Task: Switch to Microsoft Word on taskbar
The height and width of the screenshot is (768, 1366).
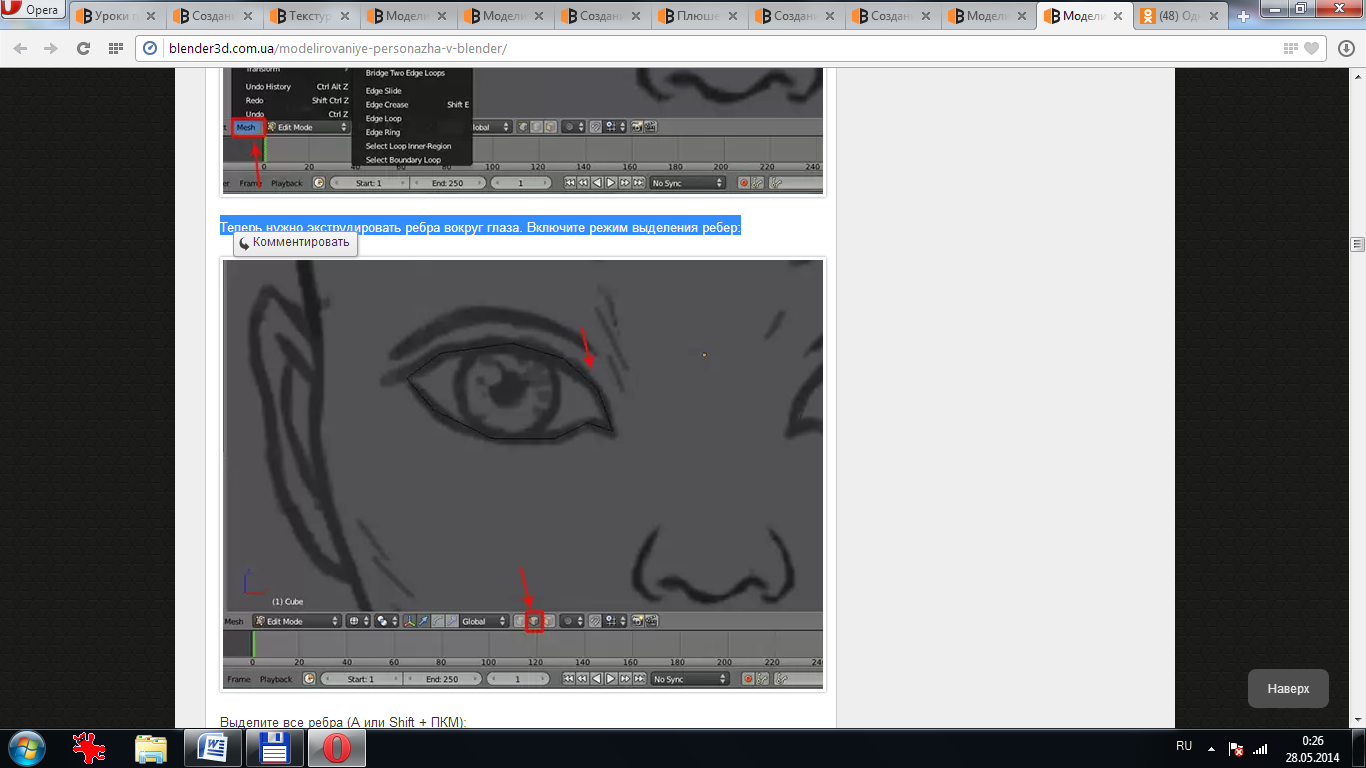Action: coord(213,748)
